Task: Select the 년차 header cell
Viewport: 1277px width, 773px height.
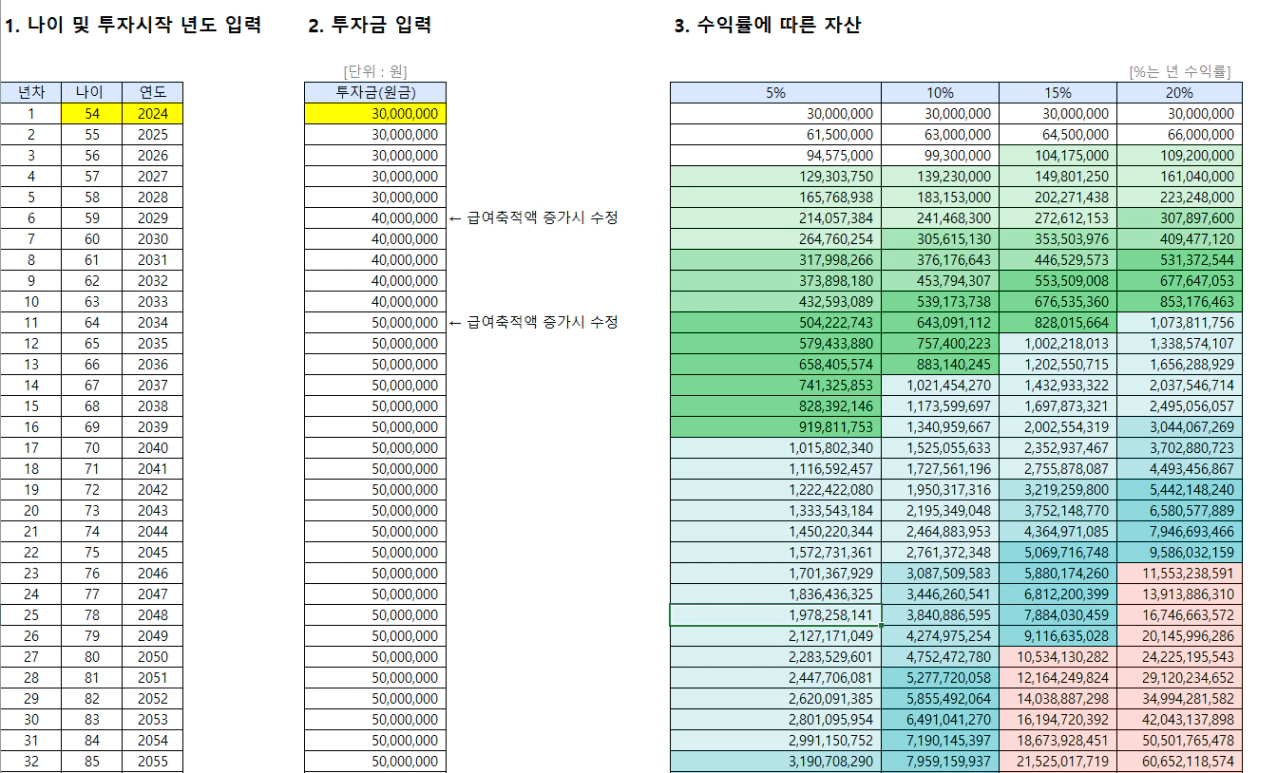Action: click(x=31, y=93)
